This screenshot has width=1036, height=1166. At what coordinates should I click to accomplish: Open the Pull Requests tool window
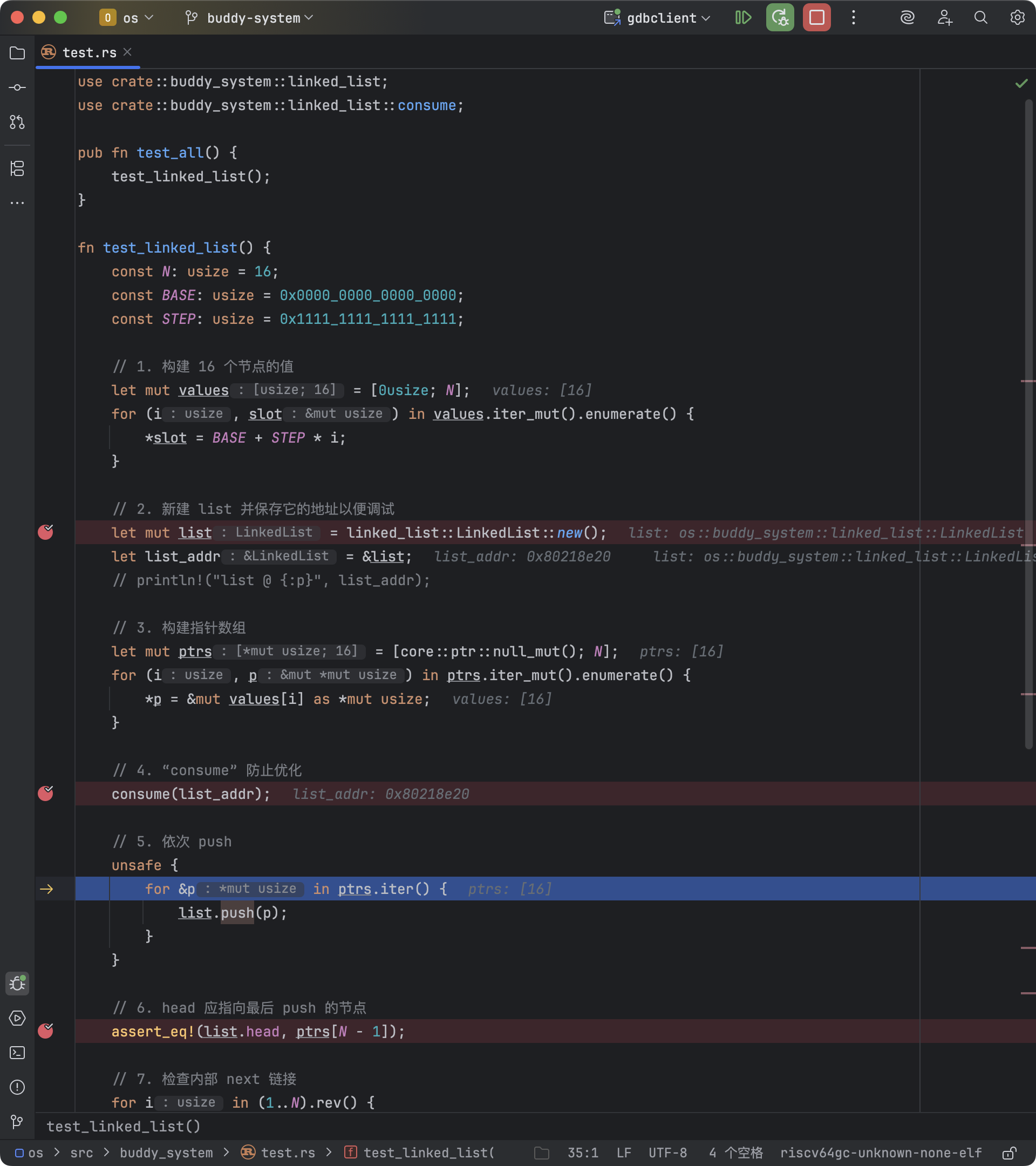pos(17,121)
